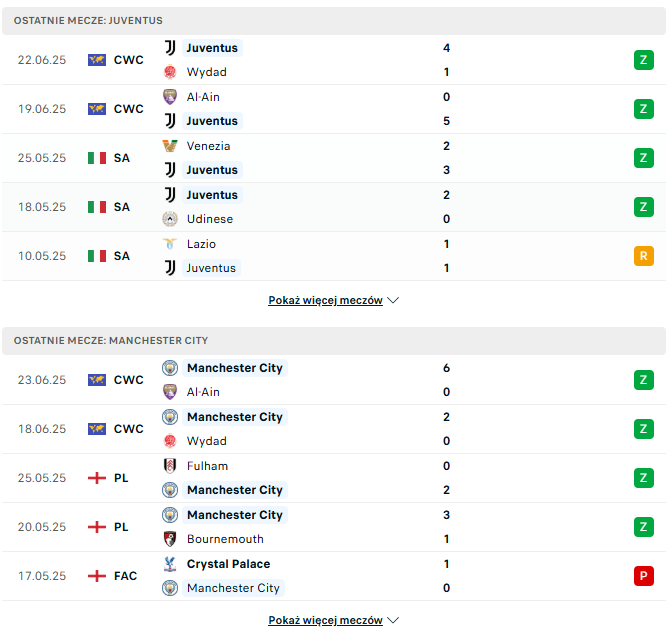Click the Venezia team logo

coord(170,146)
